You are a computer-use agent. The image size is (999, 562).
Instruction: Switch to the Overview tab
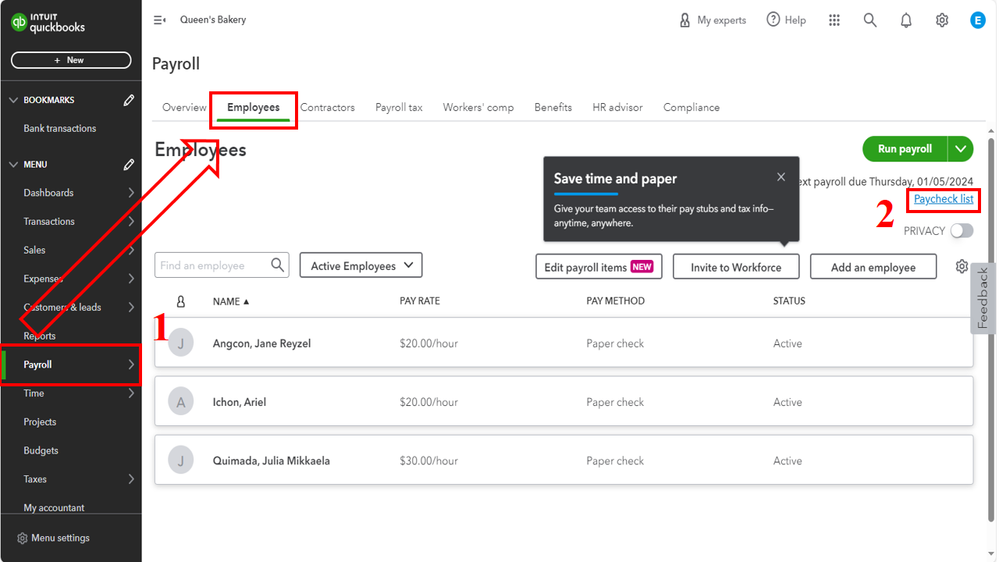click(184, 107)
